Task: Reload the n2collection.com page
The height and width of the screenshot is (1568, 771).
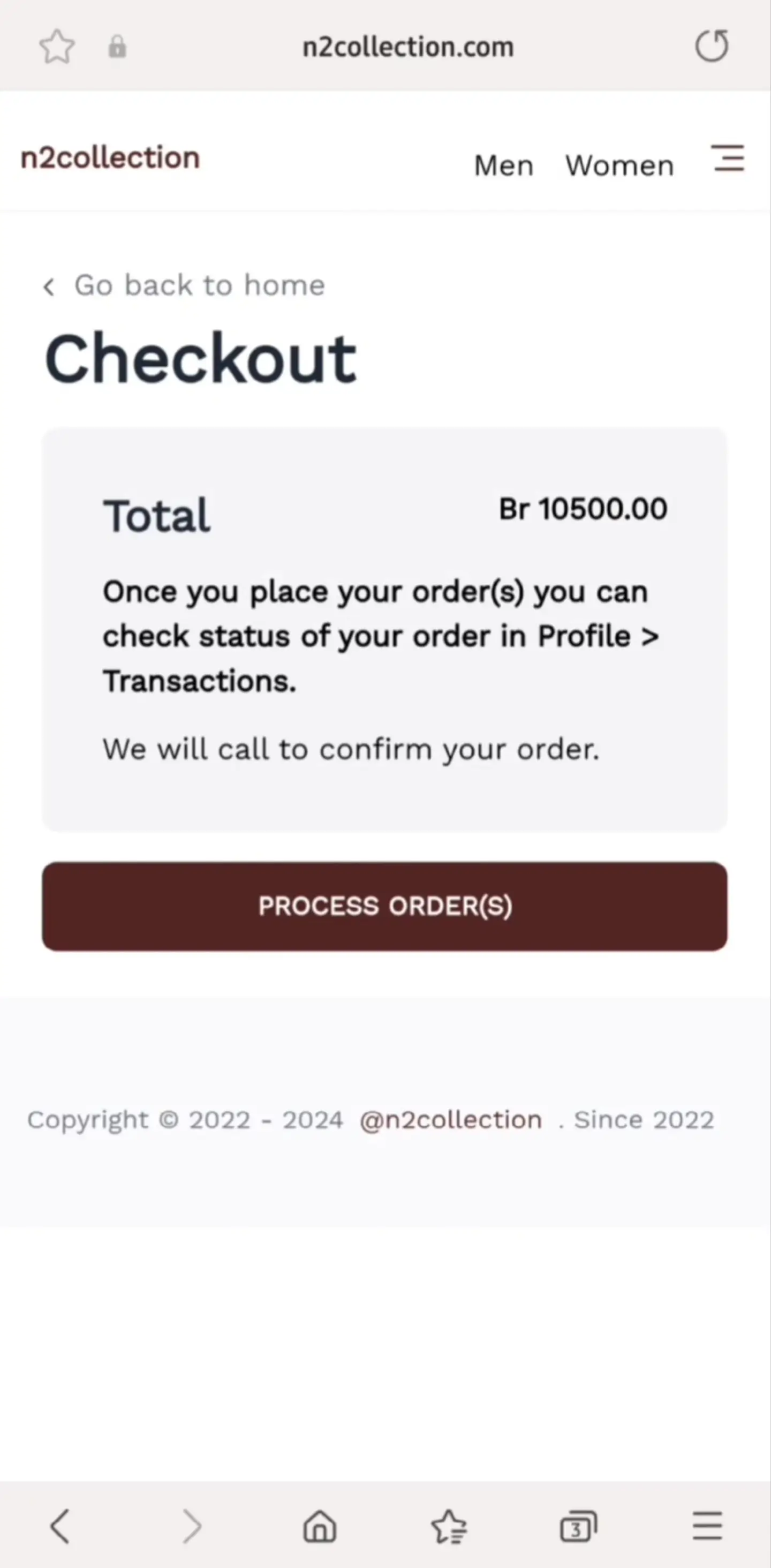Action: click(713, 46)
